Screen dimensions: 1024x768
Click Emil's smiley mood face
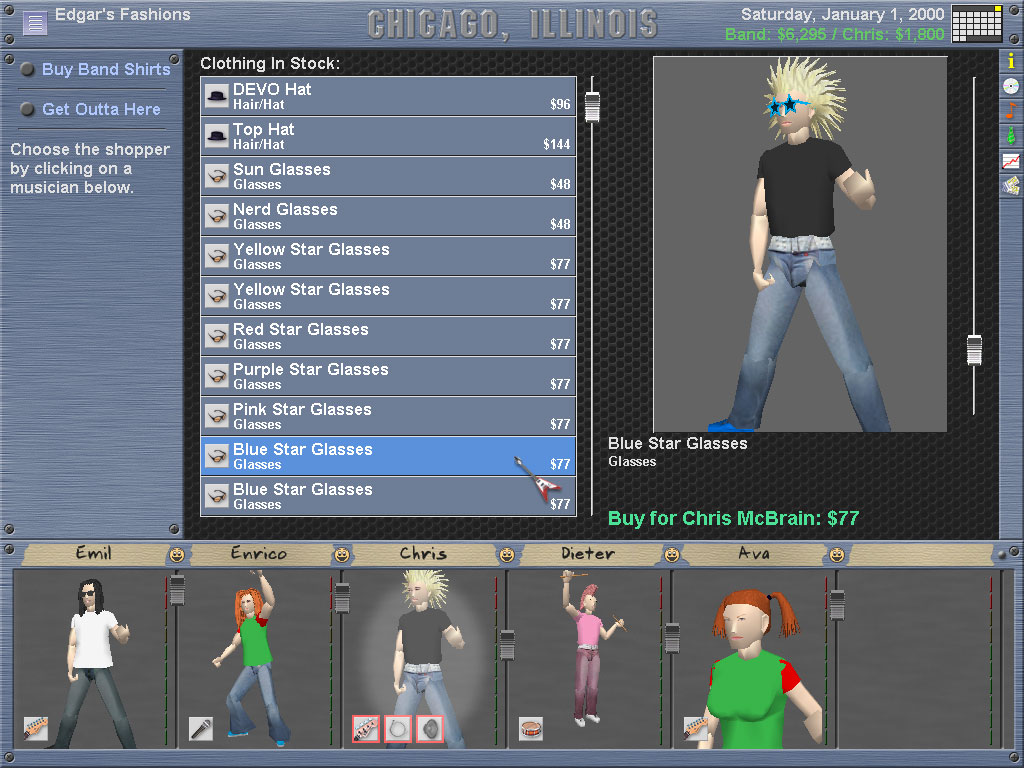point(177,554)
